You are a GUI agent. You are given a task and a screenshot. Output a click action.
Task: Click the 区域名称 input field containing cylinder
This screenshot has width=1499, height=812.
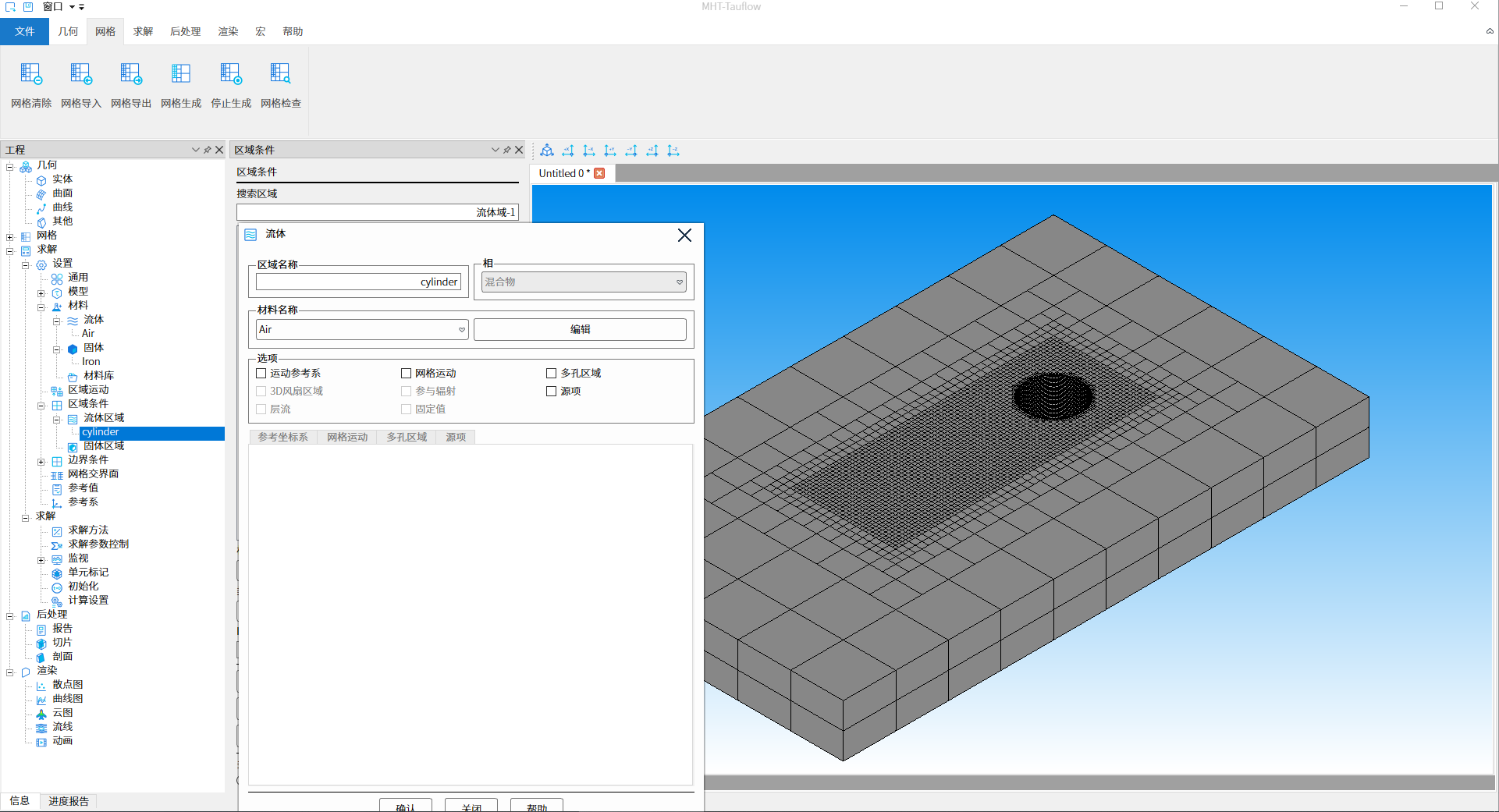(358, 282)
